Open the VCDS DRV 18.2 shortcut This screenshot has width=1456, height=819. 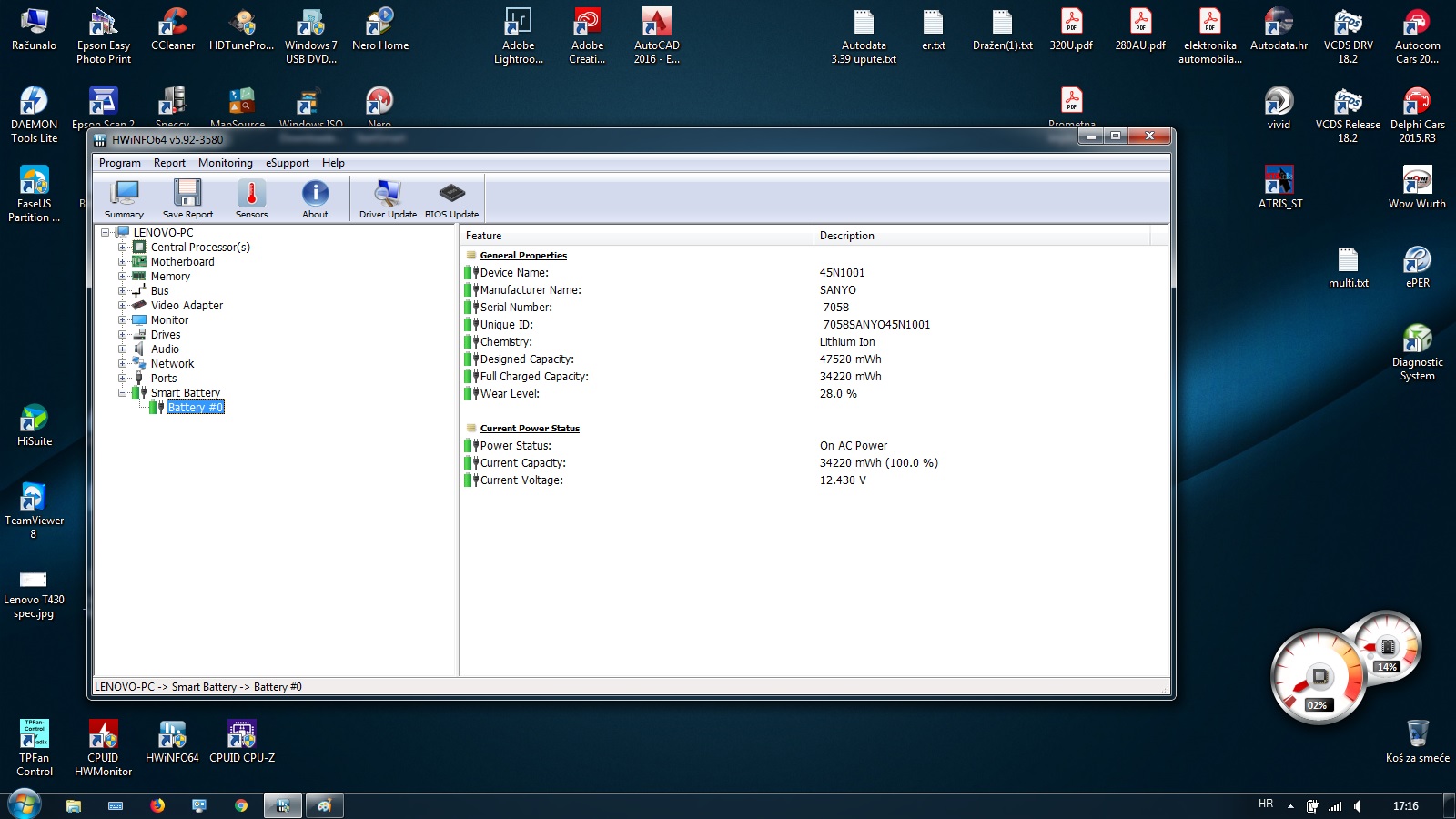(x=1348, y=35)
